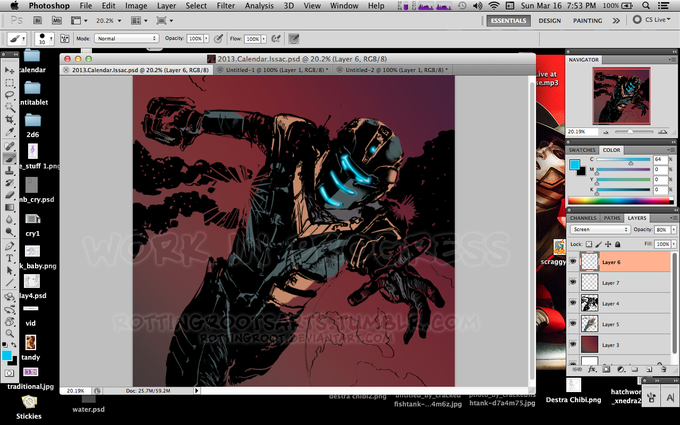Select the Eyedropper tool
Image resolution: width=680 pixels, height=425 pixels.
point(10,132)
